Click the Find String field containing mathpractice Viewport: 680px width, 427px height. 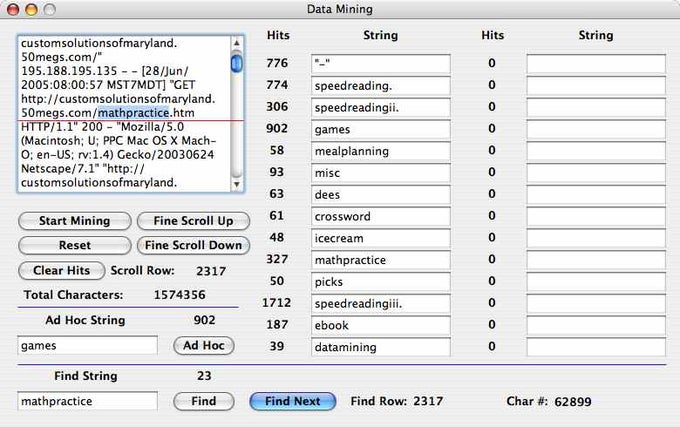[x=87, y=401]
